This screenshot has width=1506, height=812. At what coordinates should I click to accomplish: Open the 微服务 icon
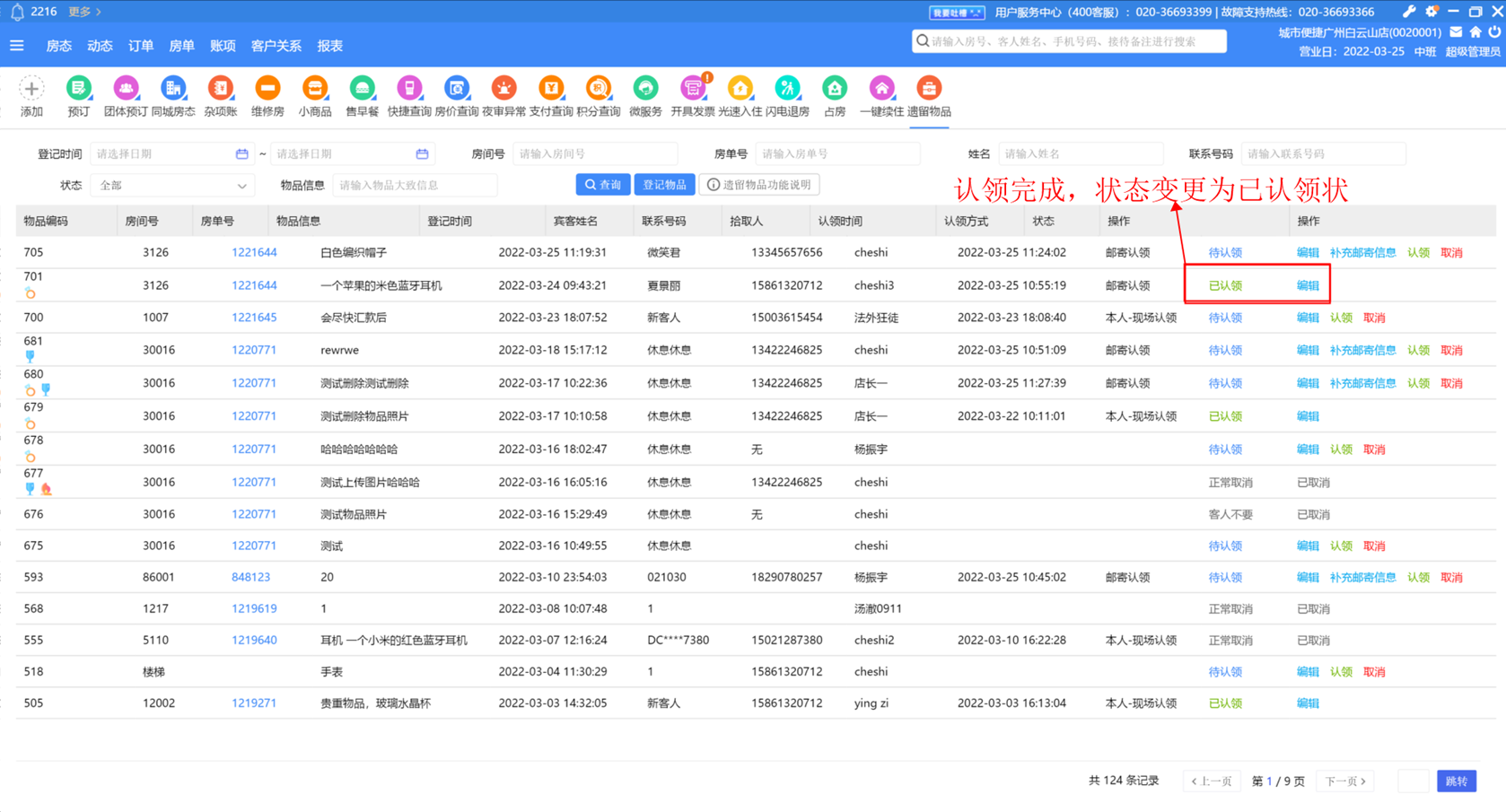click(645, 89)
